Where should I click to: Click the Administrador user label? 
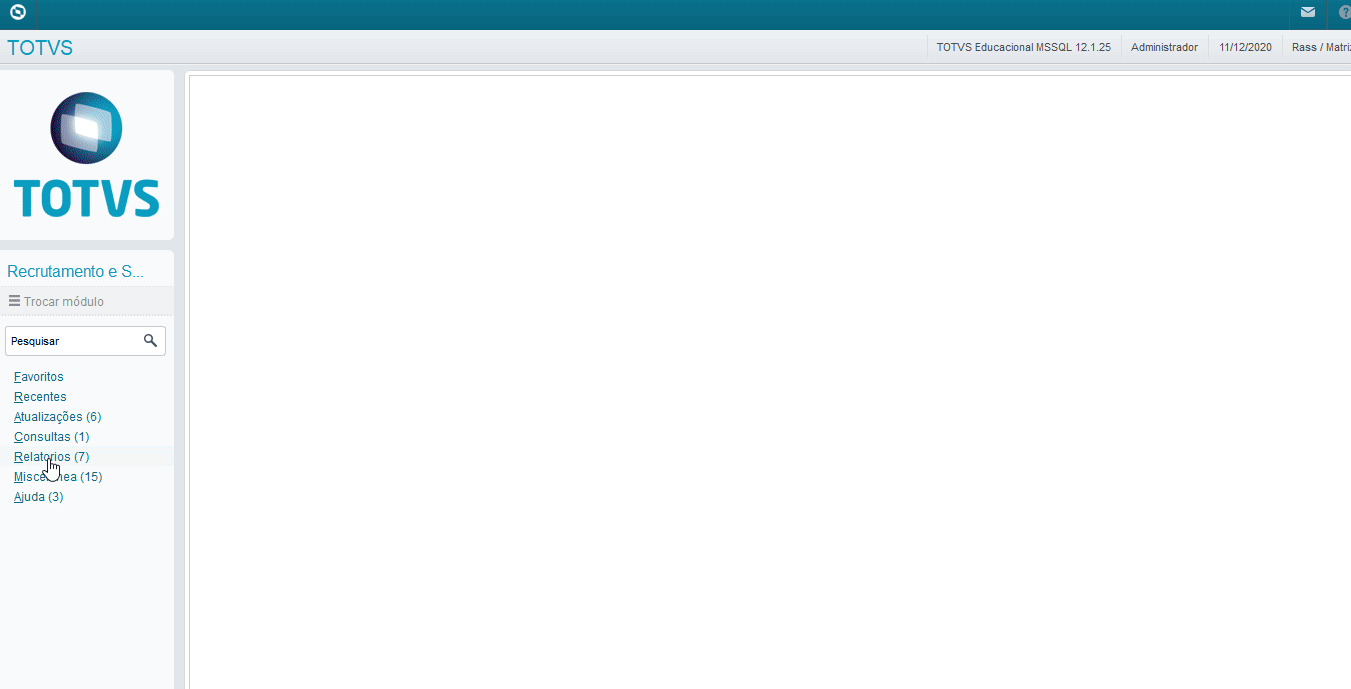coord(1164,47)
